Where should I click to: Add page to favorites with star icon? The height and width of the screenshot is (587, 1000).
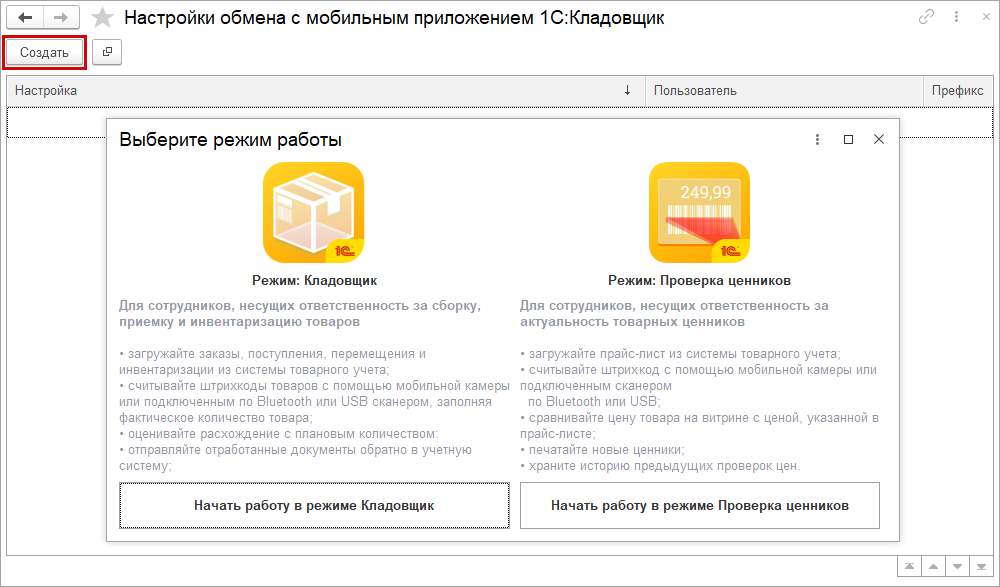(102, 18)
